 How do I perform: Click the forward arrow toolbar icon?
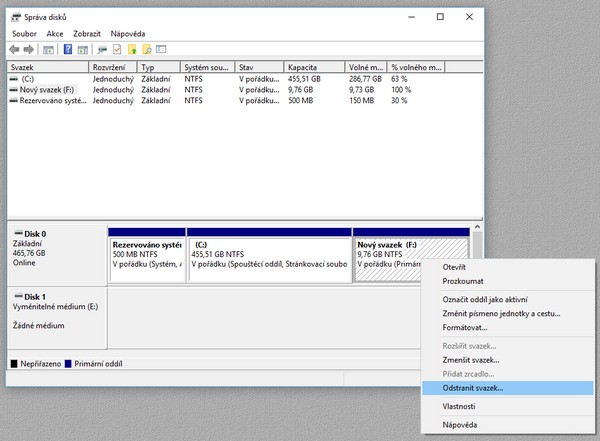[x=29, y=49]
